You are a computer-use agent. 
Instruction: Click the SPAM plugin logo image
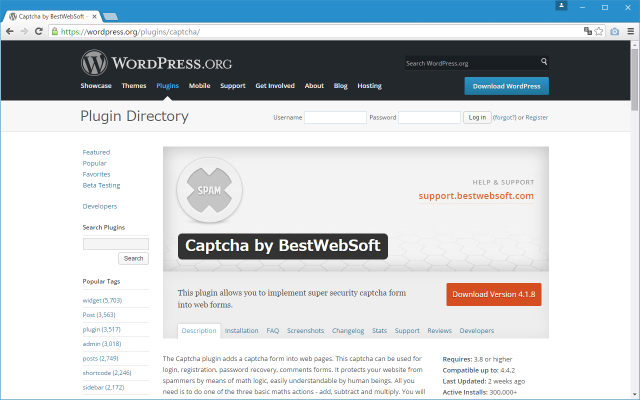click(x=209, y=190)
